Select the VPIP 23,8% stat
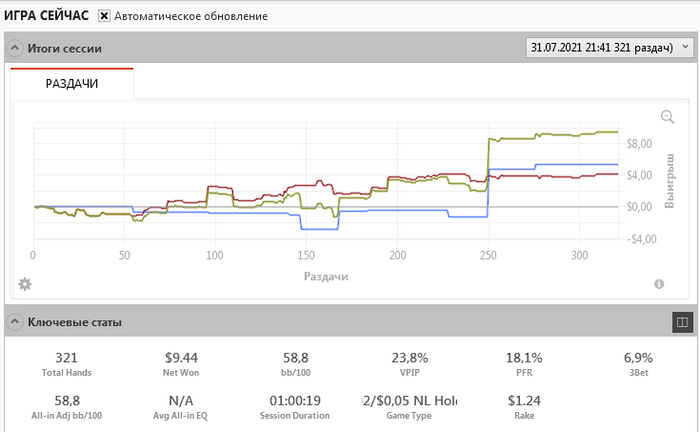The width and height of the screenshot is (700, 432). [x=409, y=363]
